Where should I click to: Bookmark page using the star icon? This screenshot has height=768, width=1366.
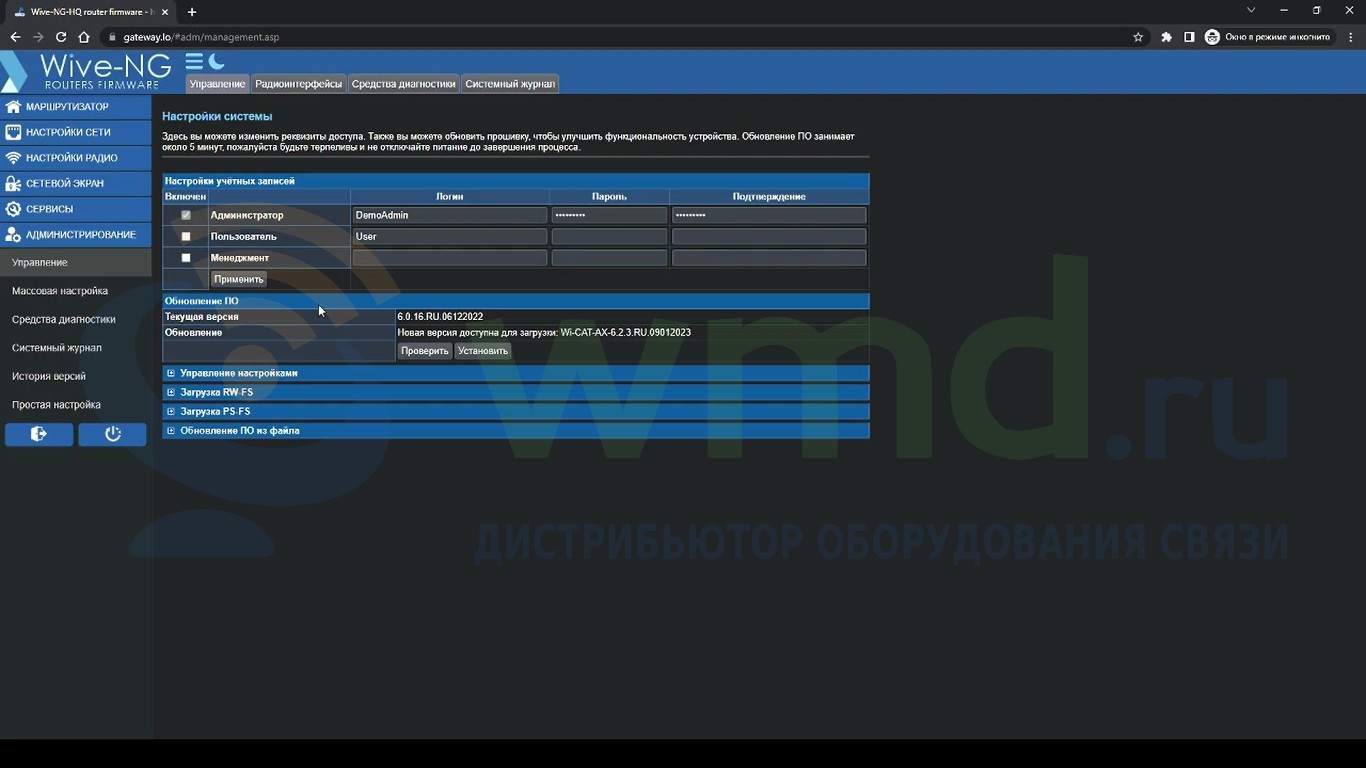pos(1138,37)
